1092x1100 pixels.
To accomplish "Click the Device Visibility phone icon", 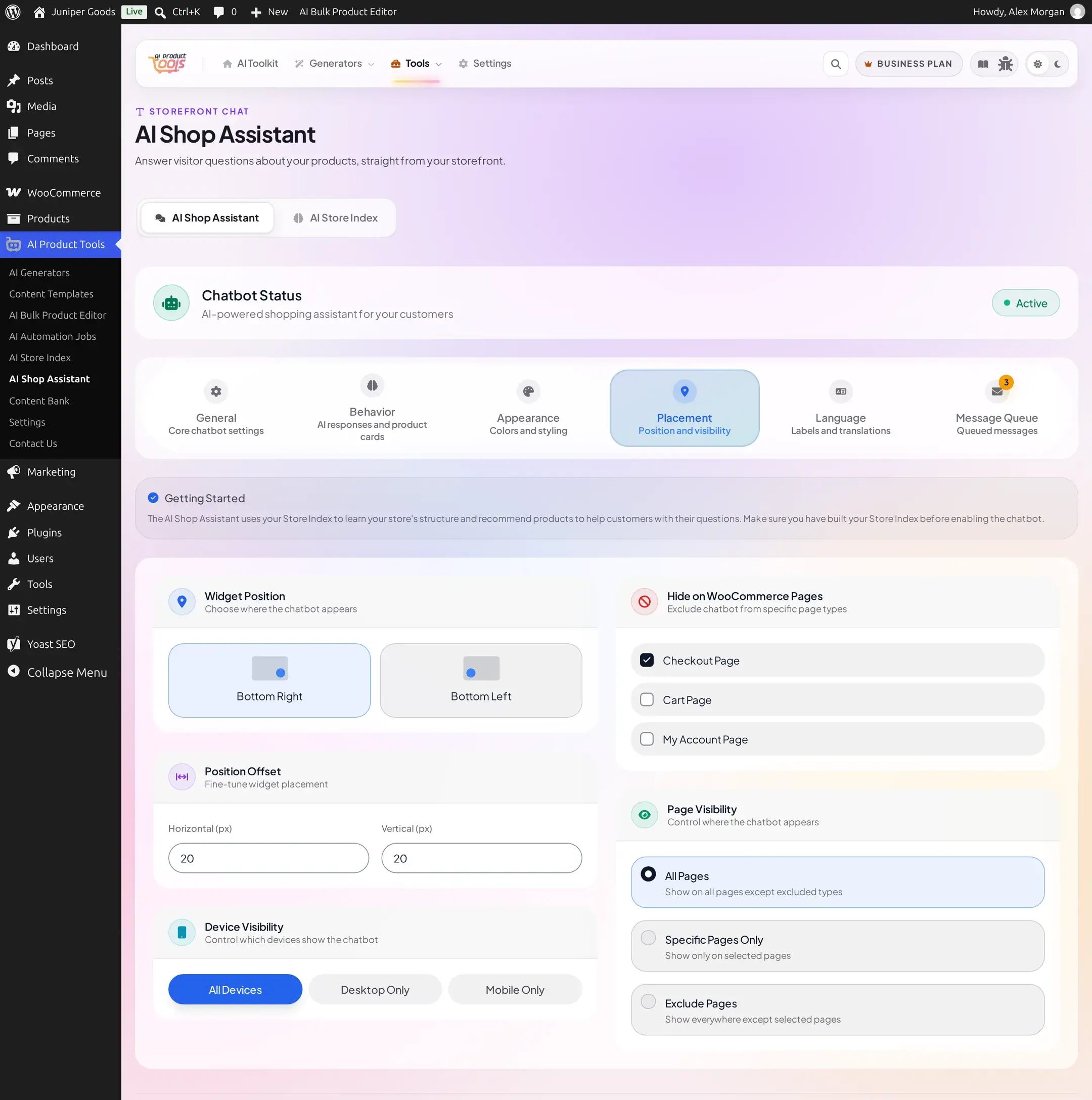I will (x=182, y=933).
